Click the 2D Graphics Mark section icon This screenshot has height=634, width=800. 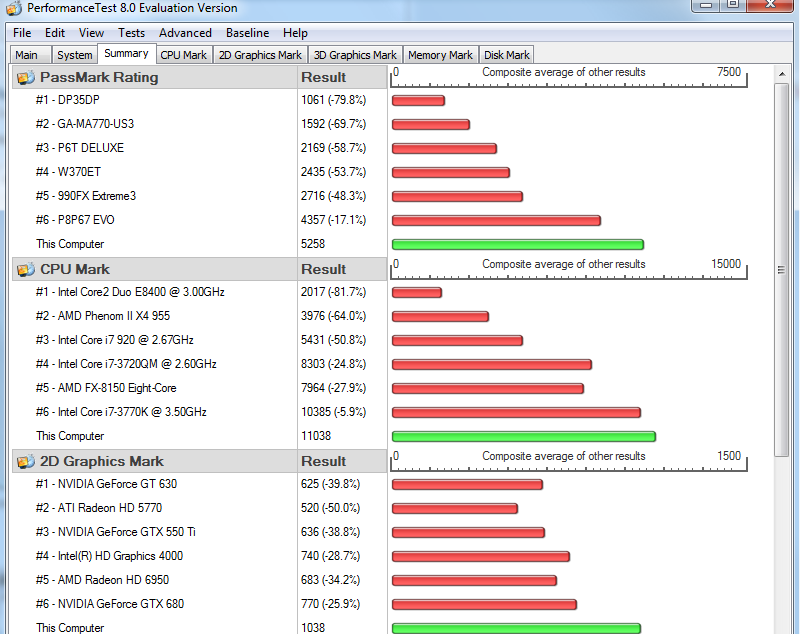(26, 462)
